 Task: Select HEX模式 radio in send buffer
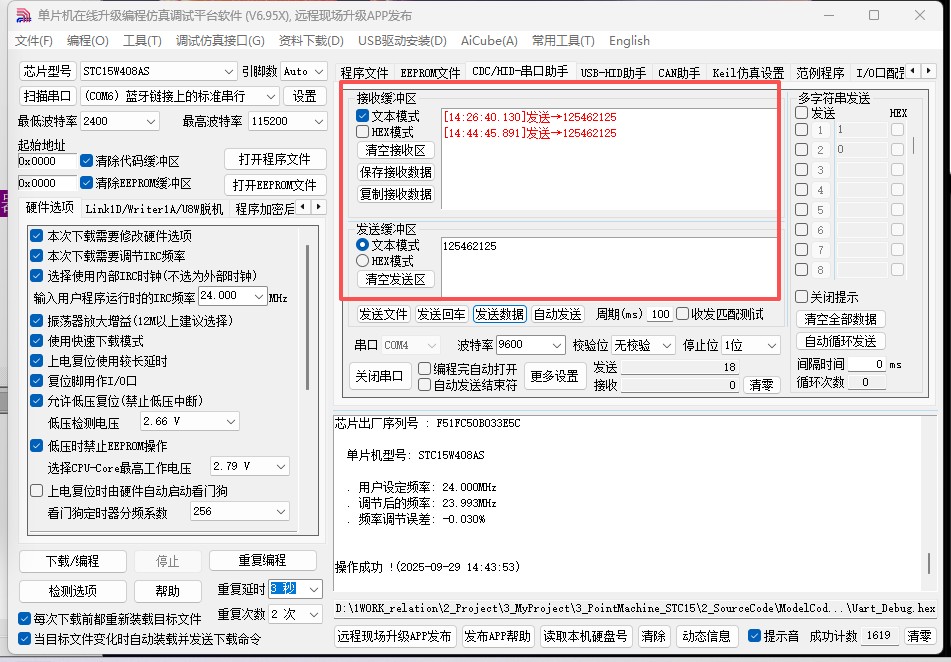click(363, 260)
